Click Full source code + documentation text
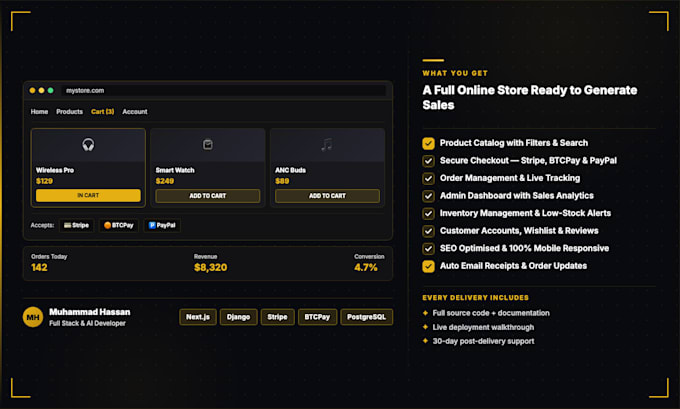This screenshot has height=409, width=680. coord(491,313)
